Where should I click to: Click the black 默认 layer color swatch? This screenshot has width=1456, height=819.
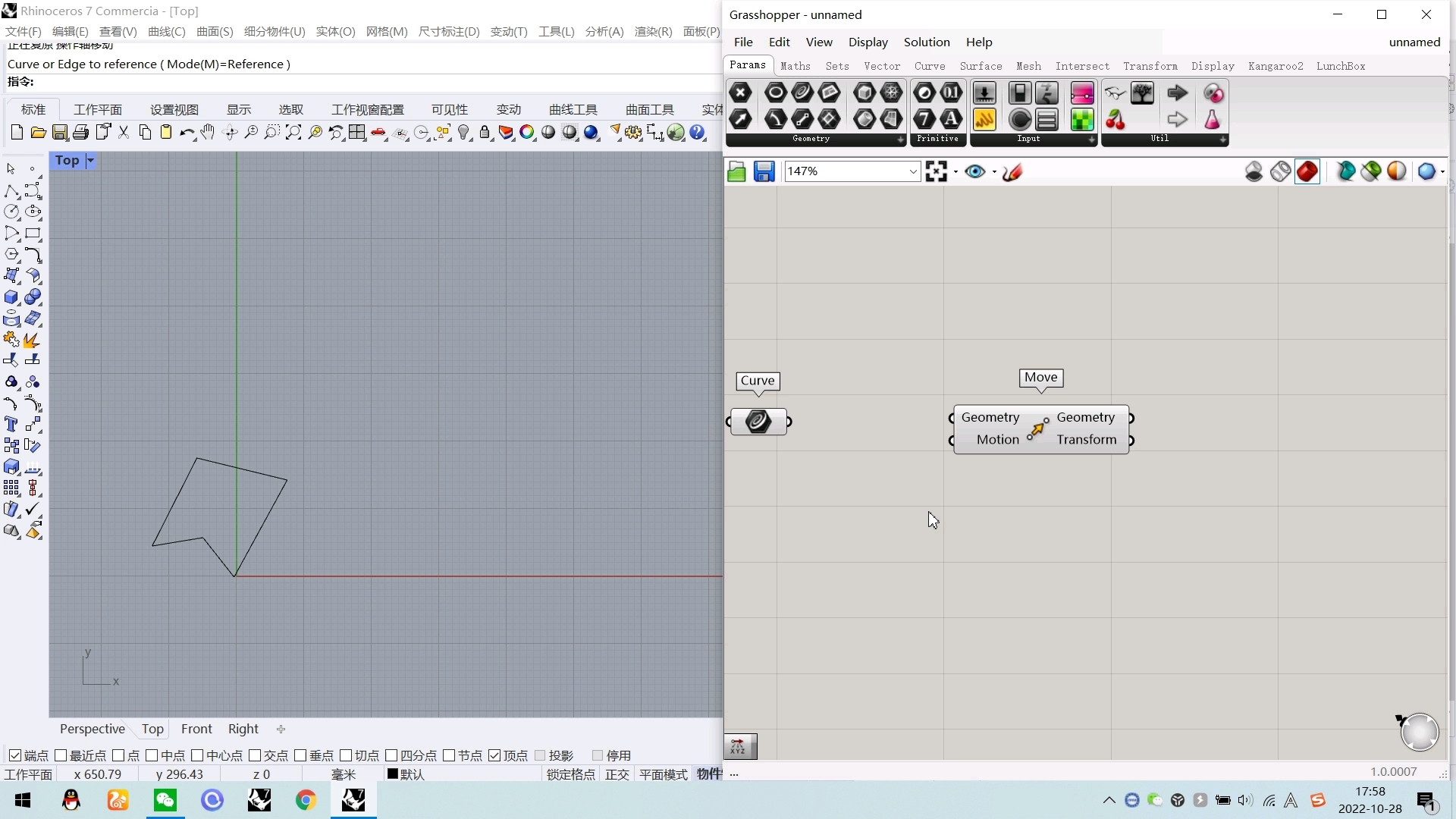coord(393,773)
